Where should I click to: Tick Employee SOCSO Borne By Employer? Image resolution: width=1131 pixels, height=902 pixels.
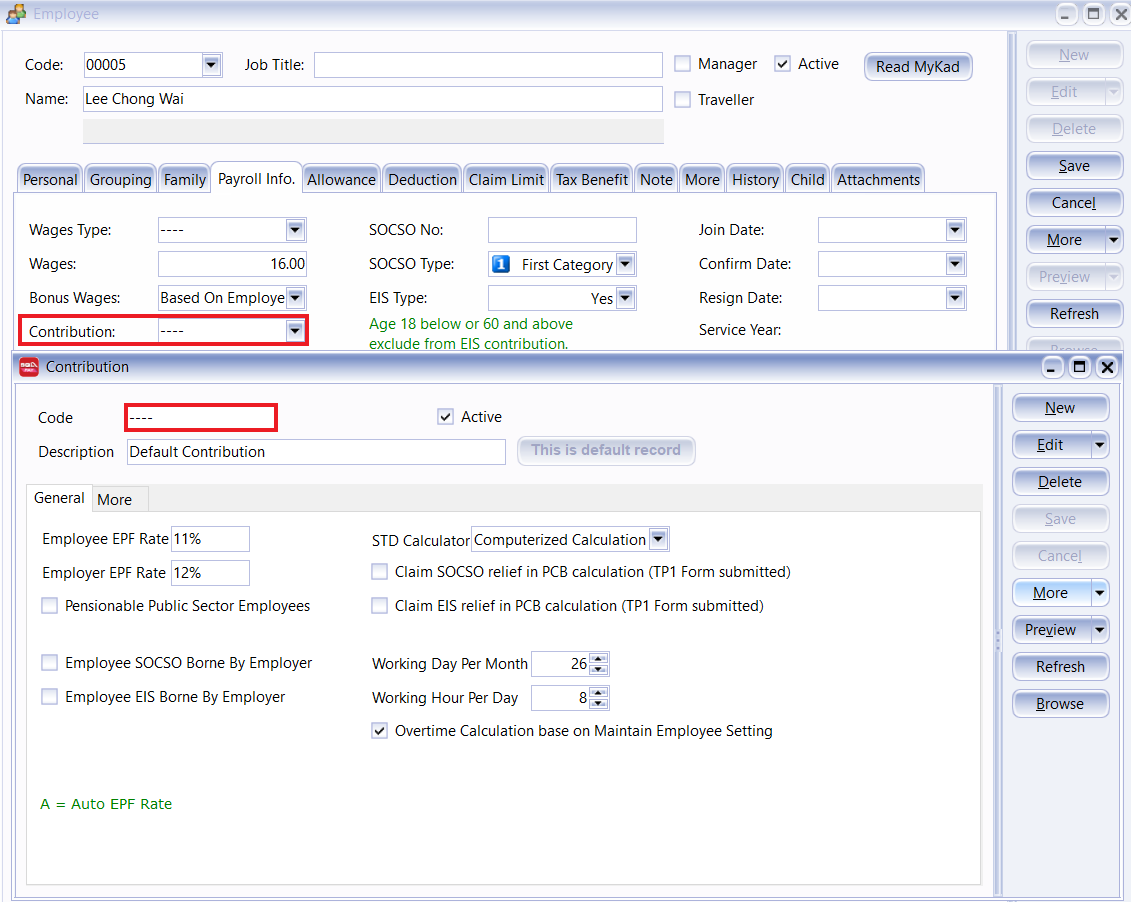pyautogui.click(x=49, y=663)
